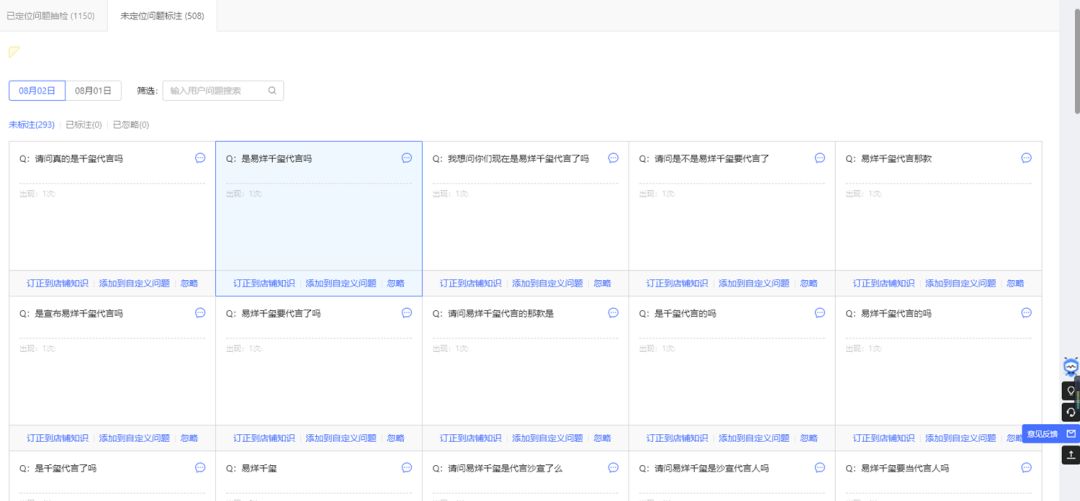Screen dimensions: 1080x501
Task: Select the 08月01日 date button
Action: (x=93, y=91)
